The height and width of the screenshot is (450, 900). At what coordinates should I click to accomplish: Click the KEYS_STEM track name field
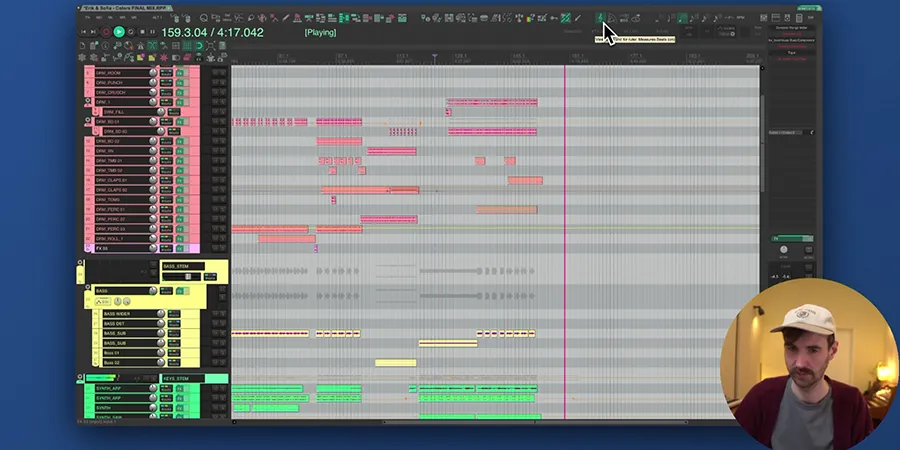click(x=183, y=379)
